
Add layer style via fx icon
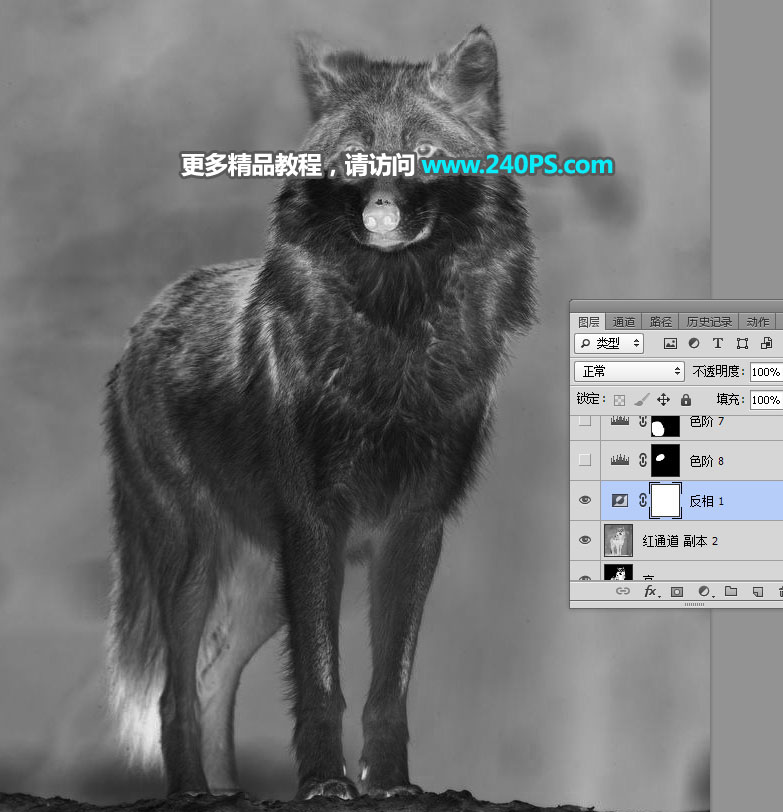650,592
